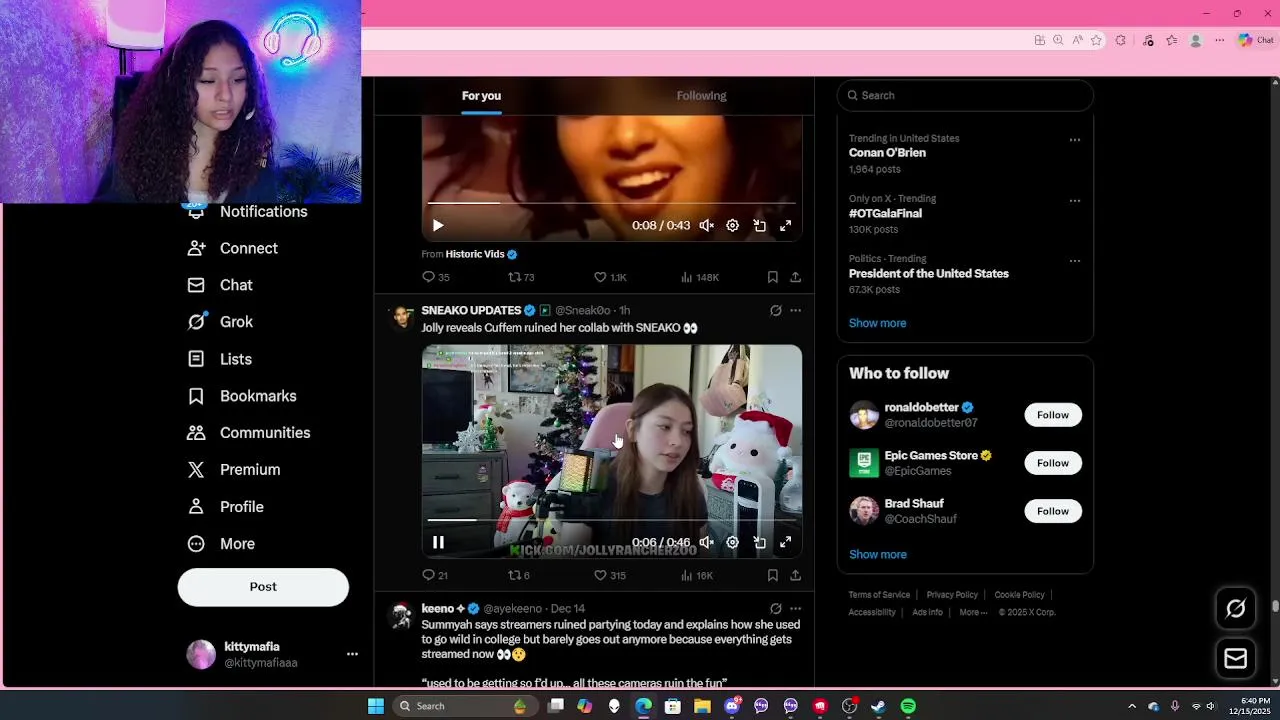1280x720 pixels.
Task: Unmute the Historic Vids video
Action: [706, 226]
